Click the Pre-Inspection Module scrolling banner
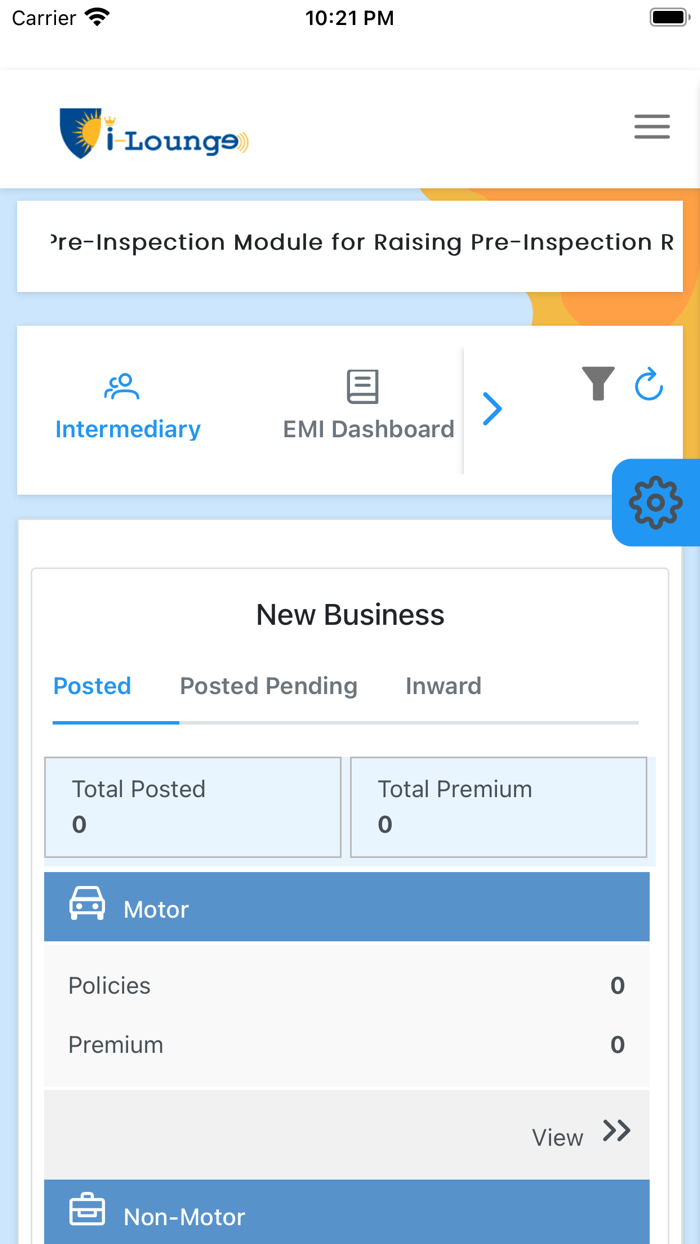 (350, 243)
